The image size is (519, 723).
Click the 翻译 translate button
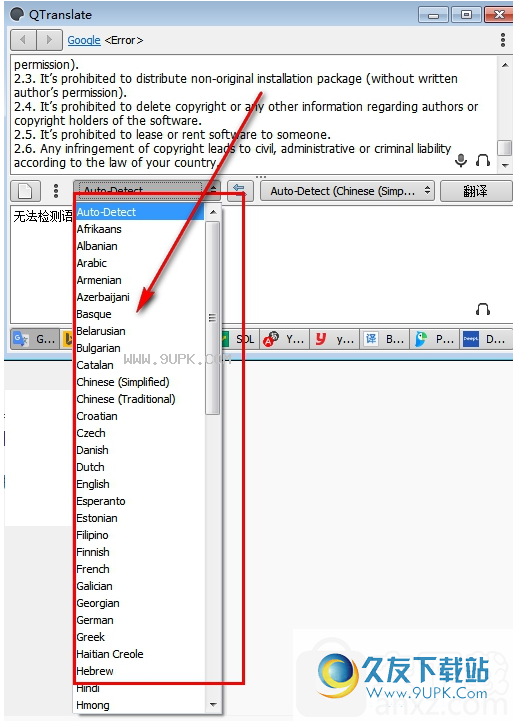pyautogui.click(x=476, y=191)
